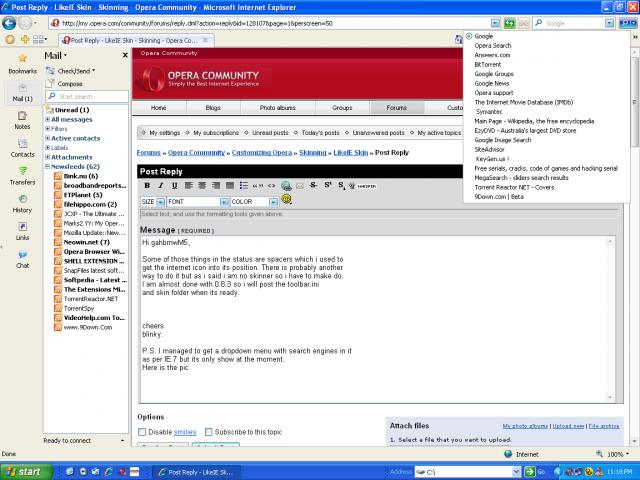Tick the Subscribe to this topic checkbox
This screenshot has width=640, height=480.
(x=209, y=432)
